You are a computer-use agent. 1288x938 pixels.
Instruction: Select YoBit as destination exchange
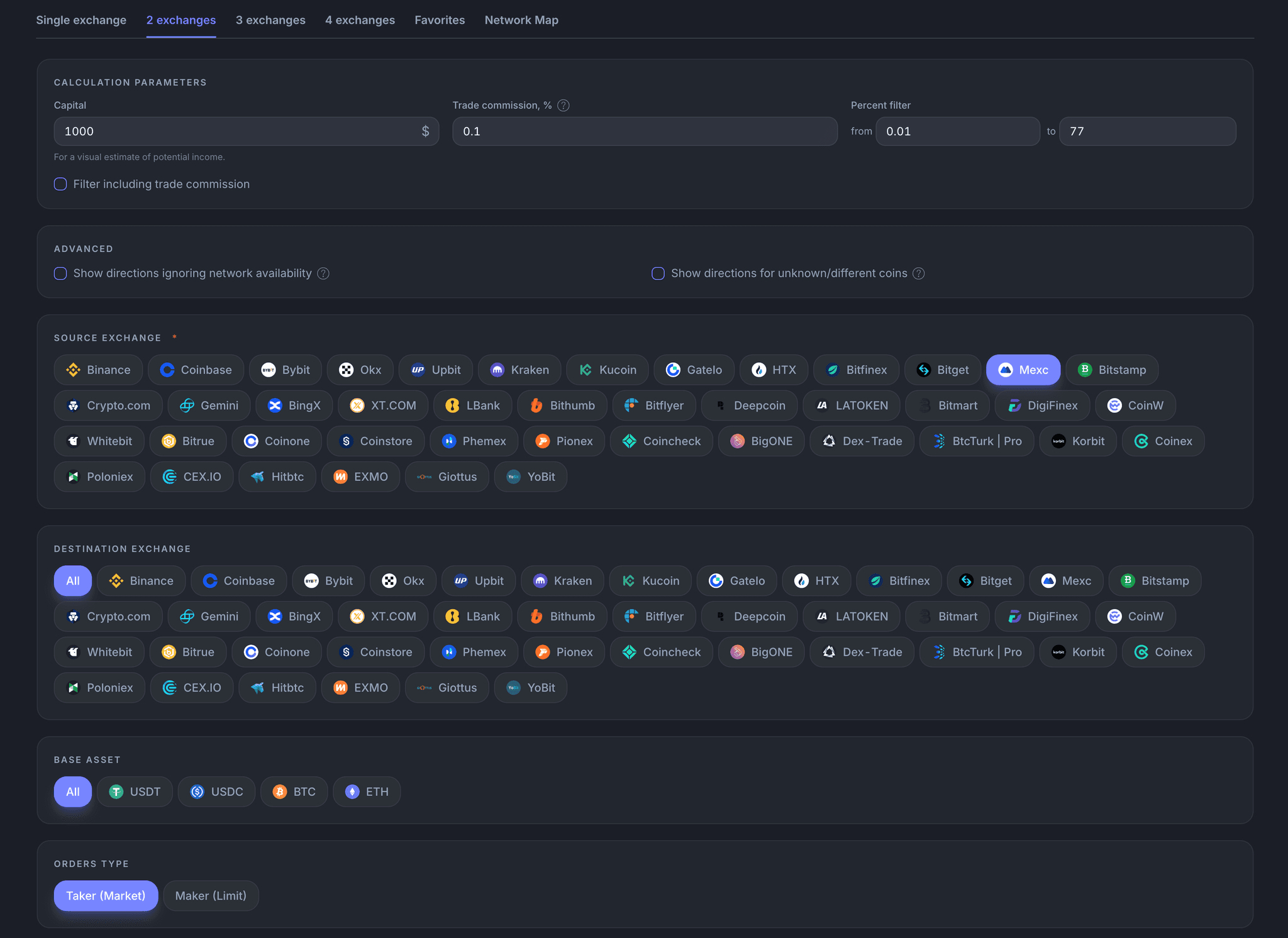pyautogui.click(x=531, y=688)
